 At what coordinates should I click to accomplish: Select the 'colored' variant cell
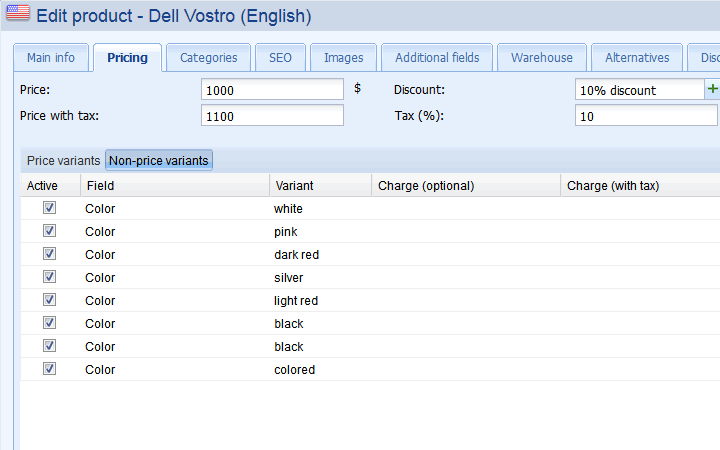321,369
